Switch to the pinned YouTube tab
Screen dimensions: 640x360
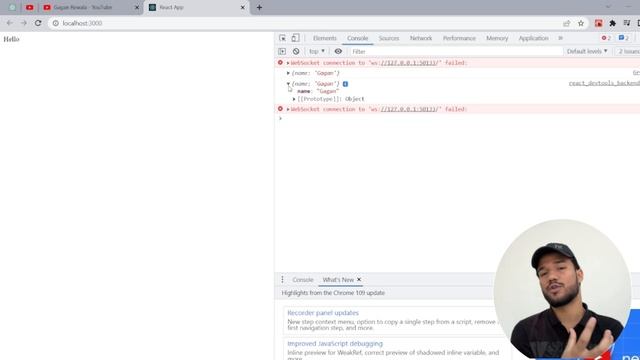tap(30, 7)
